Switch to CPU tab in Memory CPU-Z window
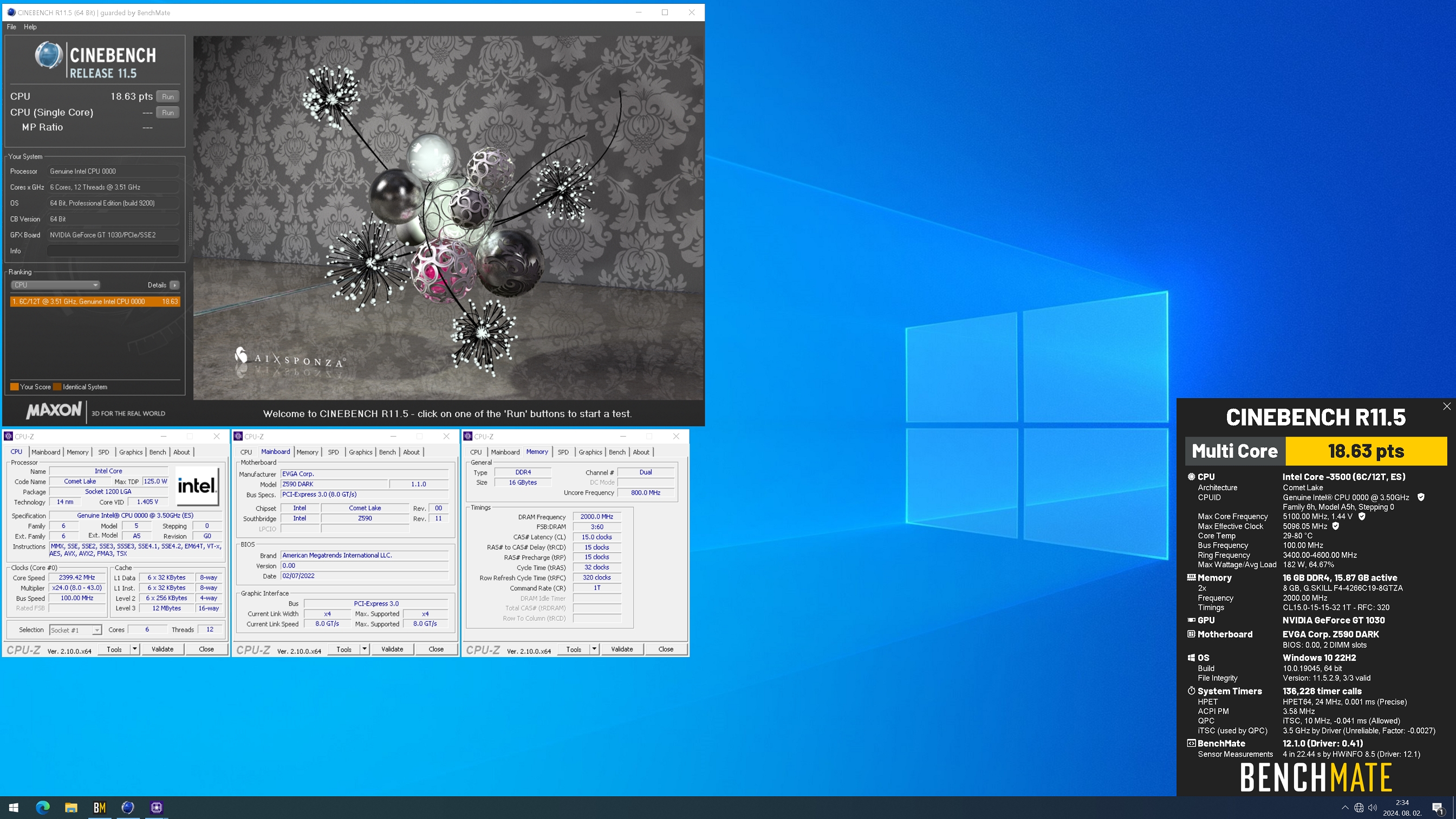1456x819 pixels. pos(476,452)
